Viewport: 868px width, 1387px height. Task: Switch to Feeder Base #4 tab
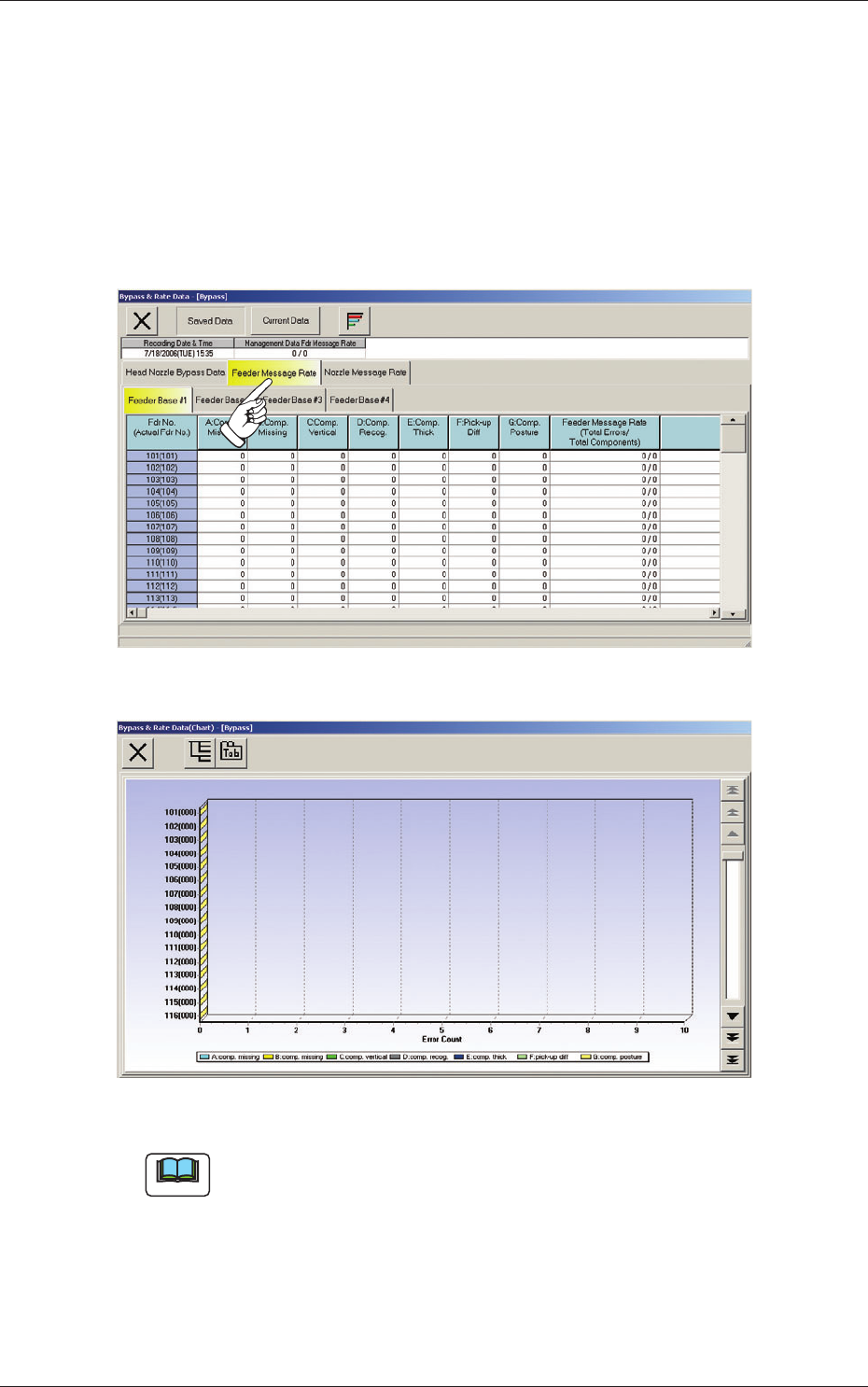[359, 400]
